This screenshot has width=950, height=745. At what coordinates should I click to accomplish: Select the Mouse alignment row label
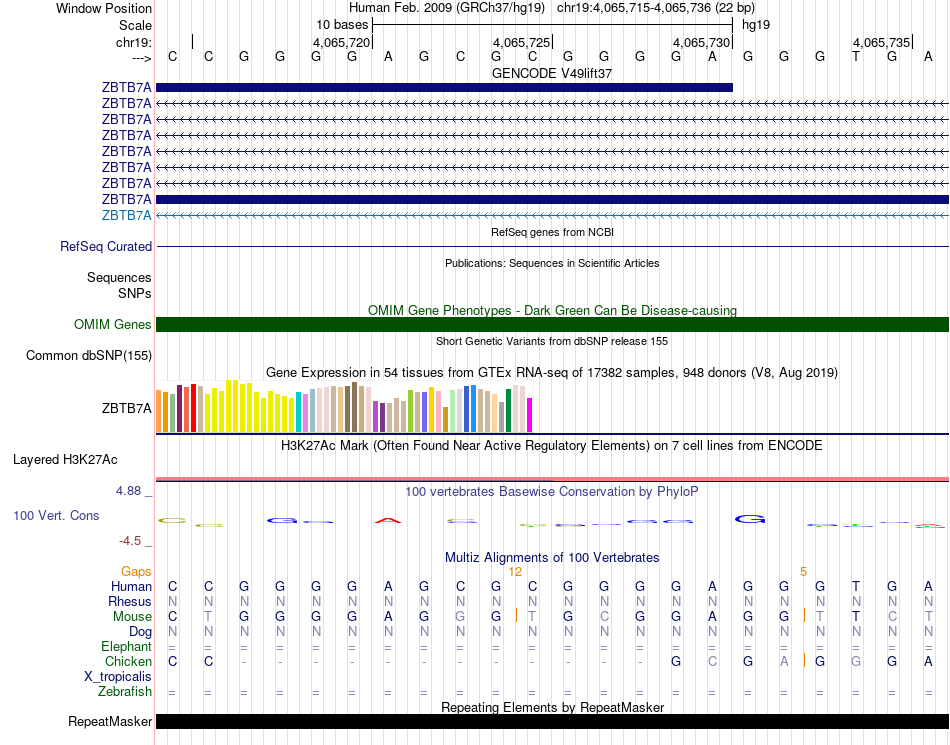(x=132, y=617)
